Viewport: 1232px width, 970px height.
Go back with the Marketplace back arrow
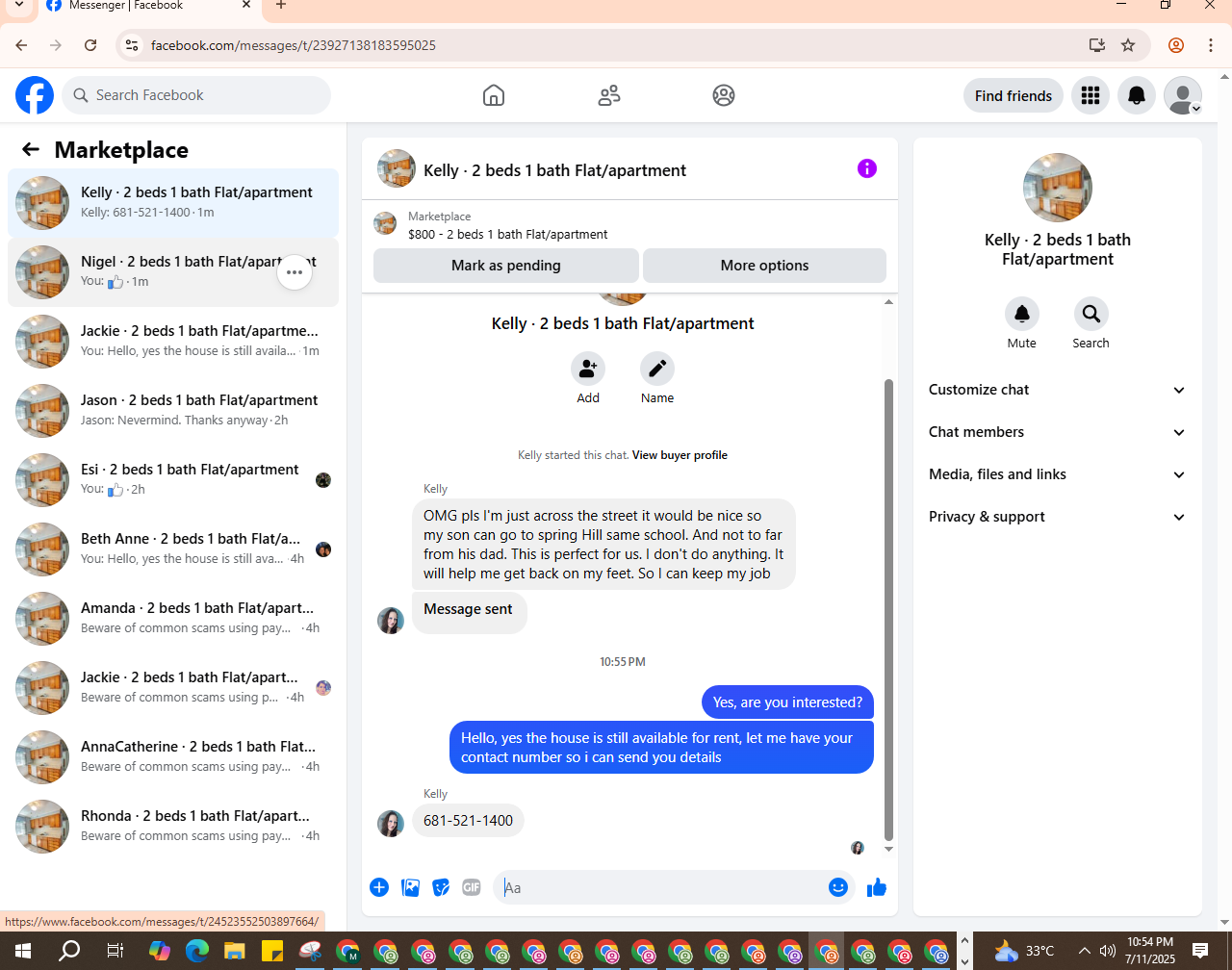[31, 149]
